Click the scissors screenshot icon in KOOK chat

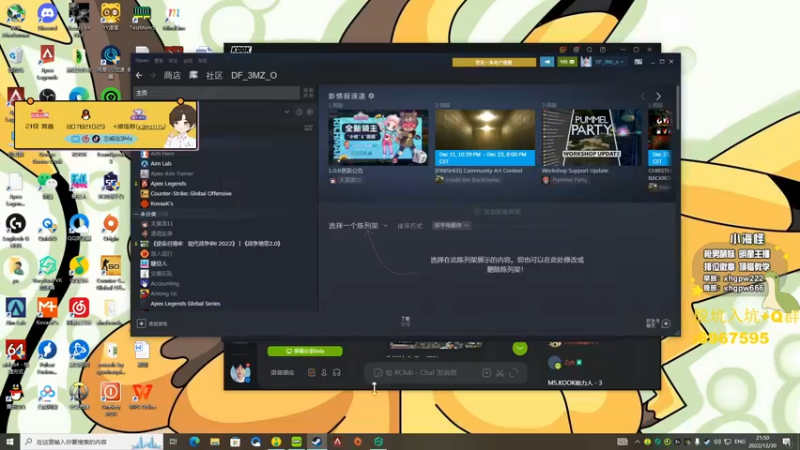coord(500,373)
